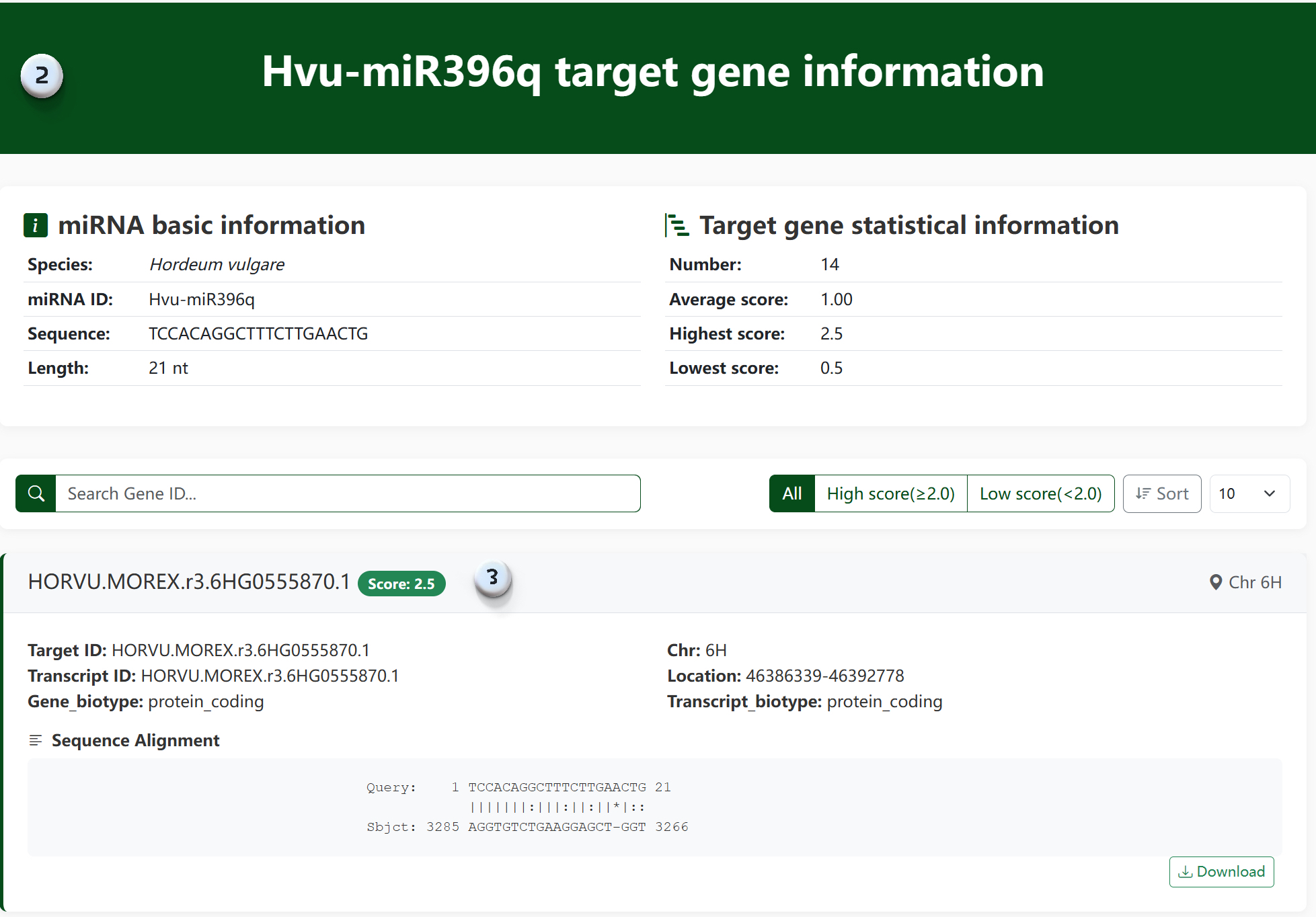Image resolution: width=1316 pixels, height=917 pixels.
Task: Click the green search magnifier icon
Action: click(36, 493)
